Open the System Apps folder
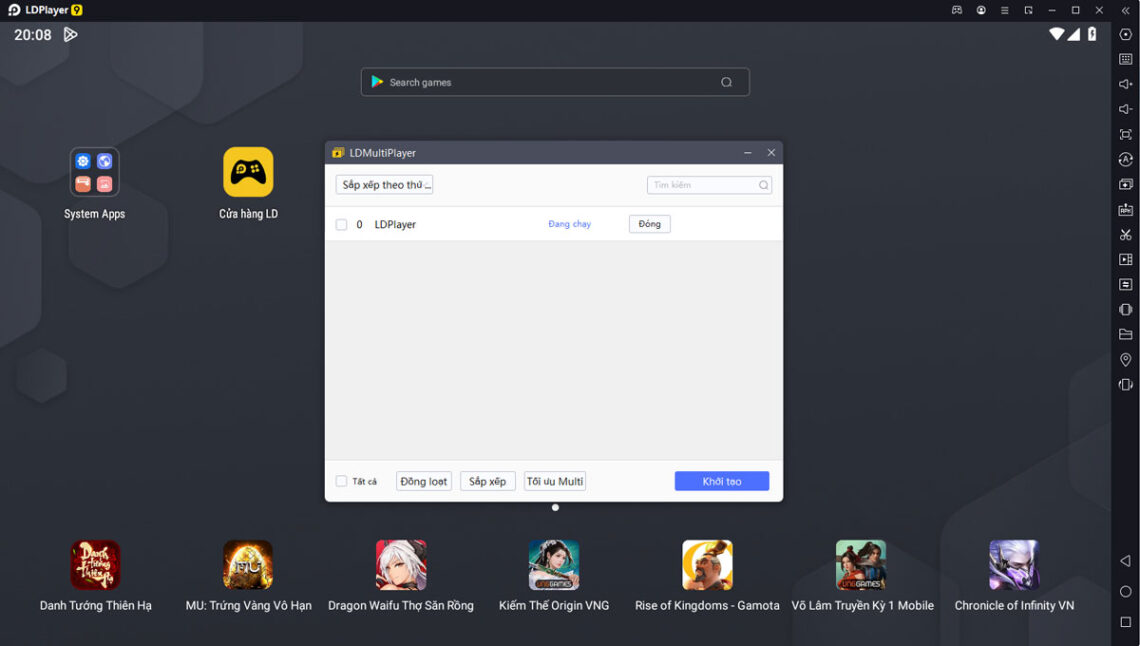This screenshot has width=1140, height=646. point(94,172)
